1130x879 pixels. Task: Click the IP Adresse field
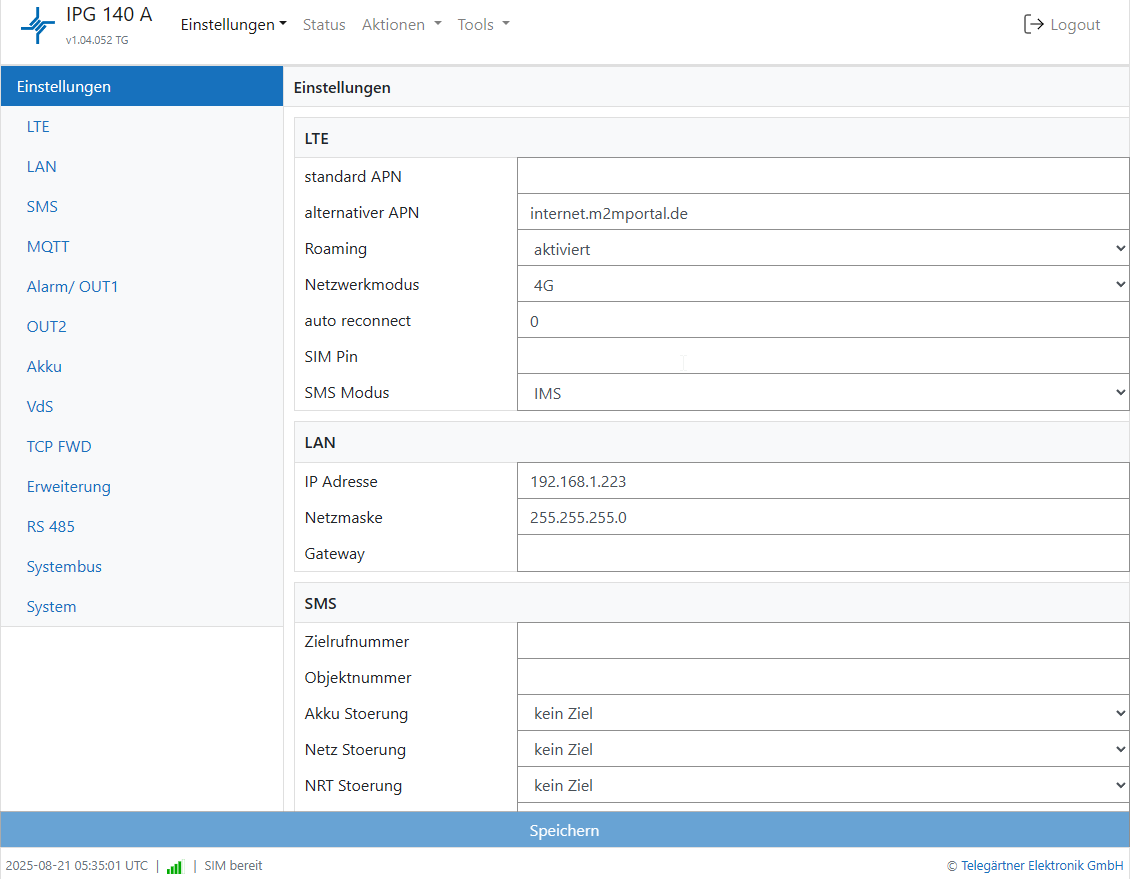823,481
